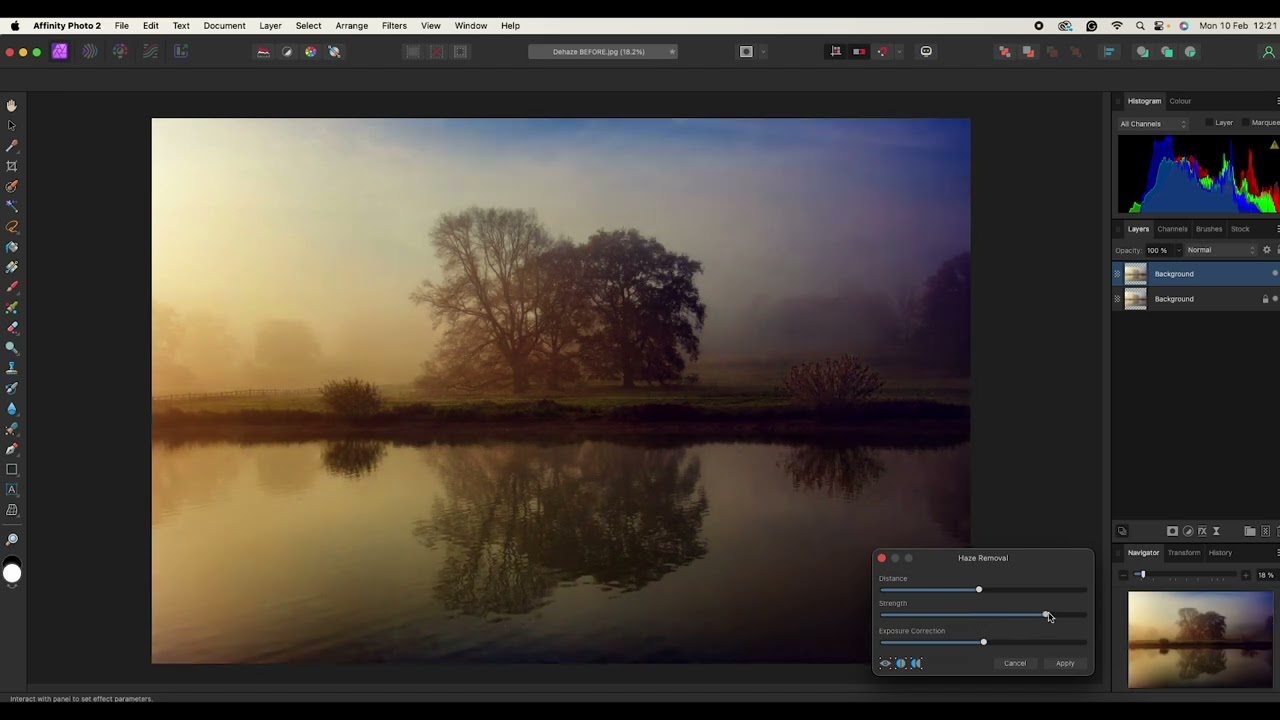Open the layer blend options gear icon
This screenshot has width=1280, height=720.
(x=1266, y=250)
